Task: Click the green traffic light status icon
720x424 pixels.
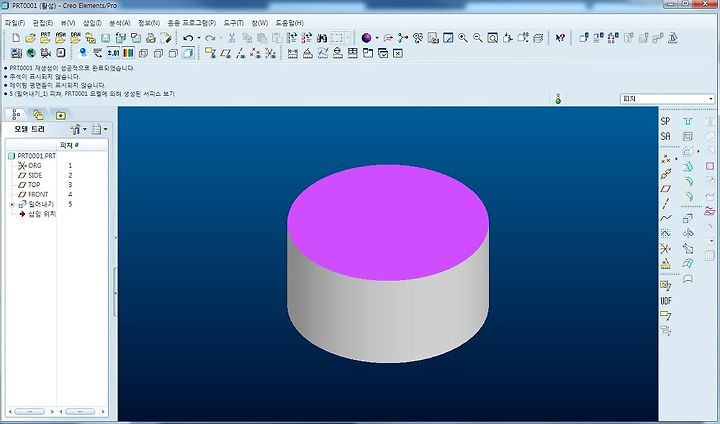Action: pos(558,98)
